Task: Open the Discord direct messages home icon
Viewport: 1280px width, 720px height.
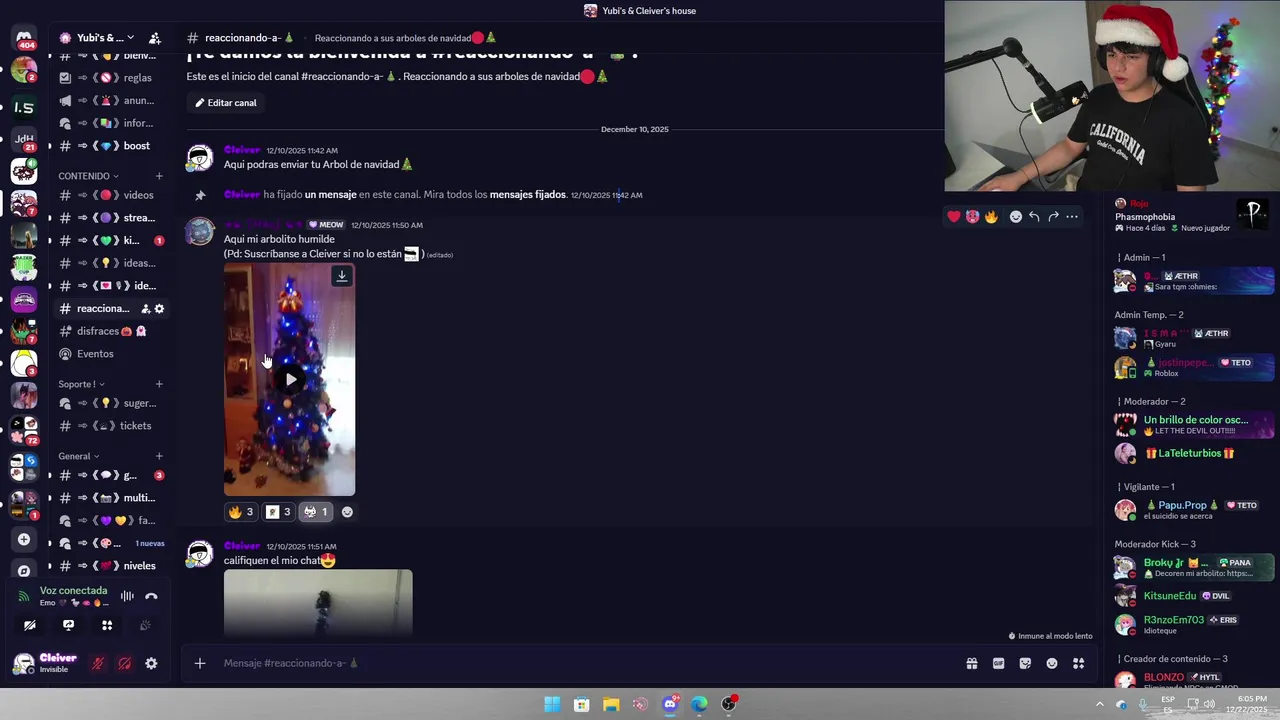Action: (x=24, y=39)
